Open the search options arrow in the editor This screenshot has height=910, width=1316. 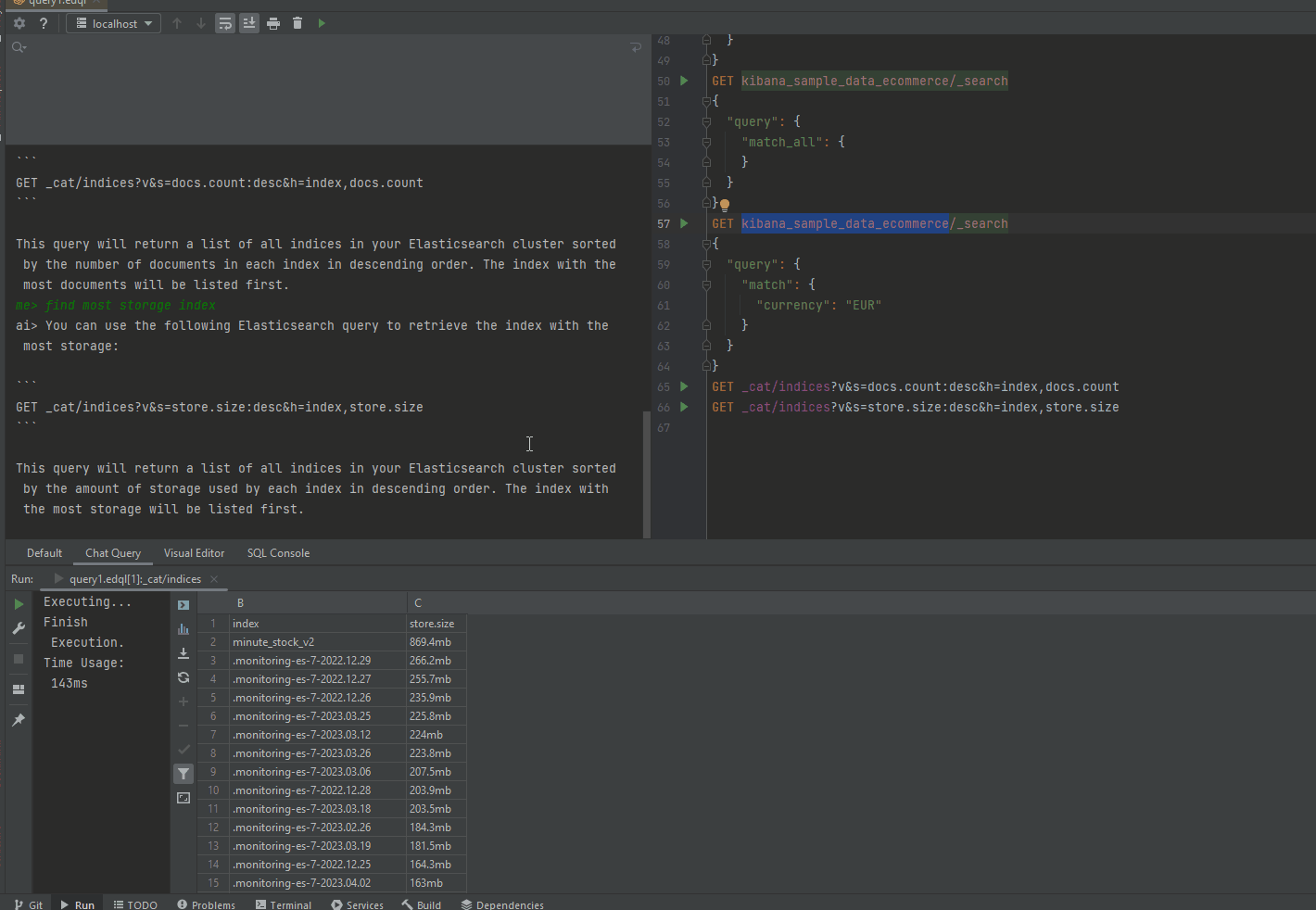636,46
